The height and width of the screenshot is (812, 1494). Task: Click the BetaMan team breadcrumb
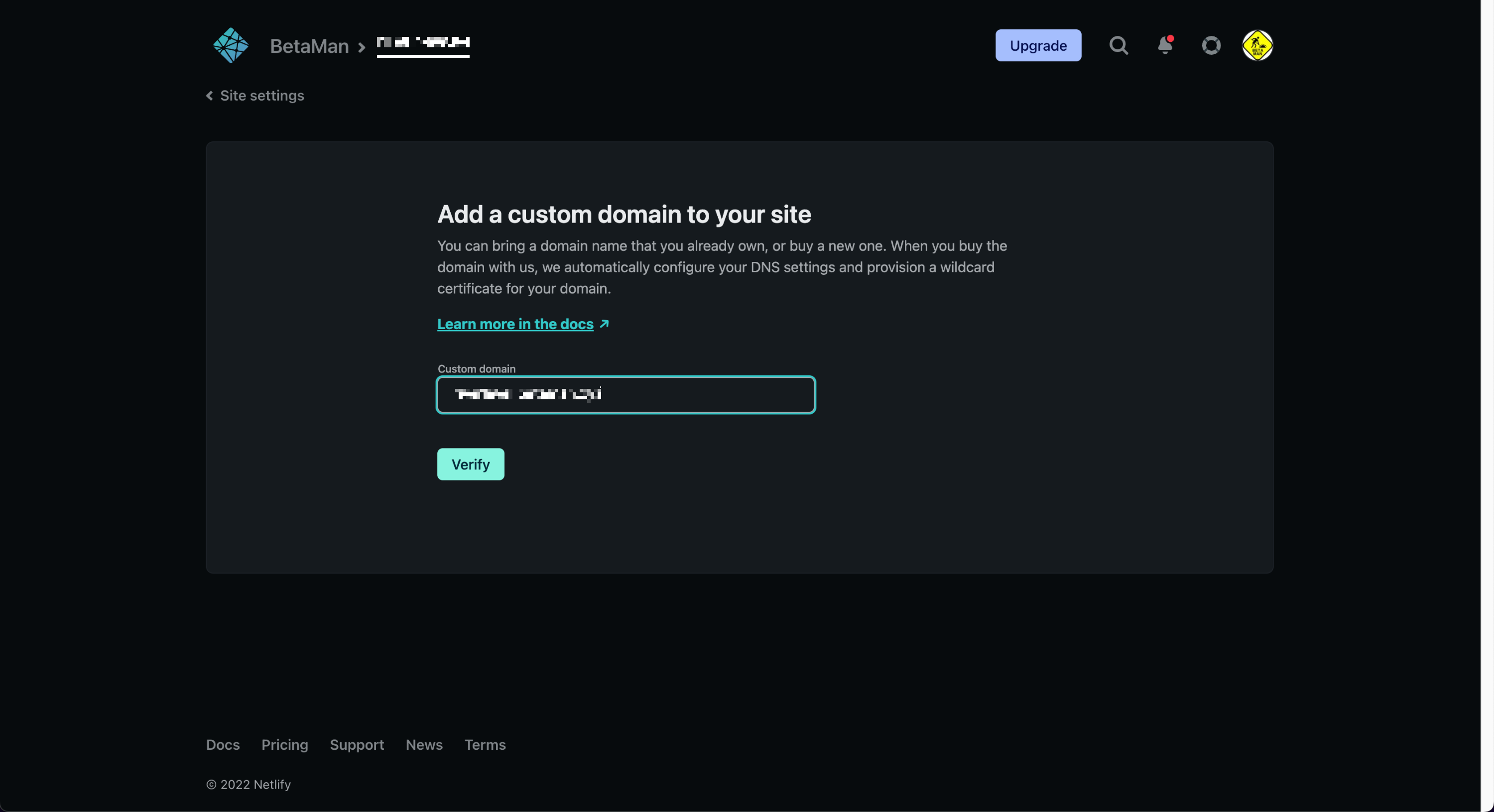[309, 46]
